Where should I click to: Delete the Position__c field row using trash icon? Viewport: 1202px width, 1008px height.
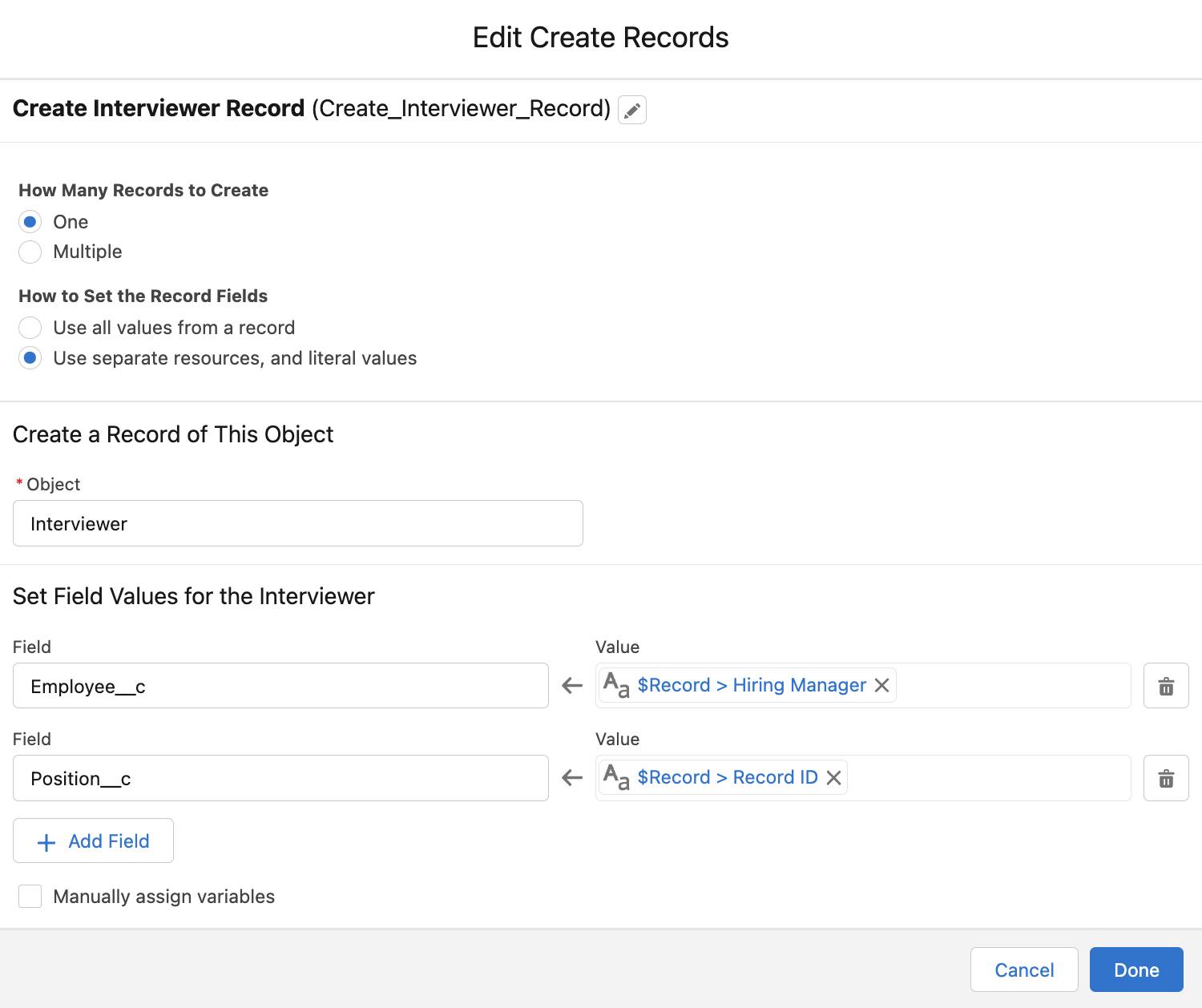(1166, 777)
